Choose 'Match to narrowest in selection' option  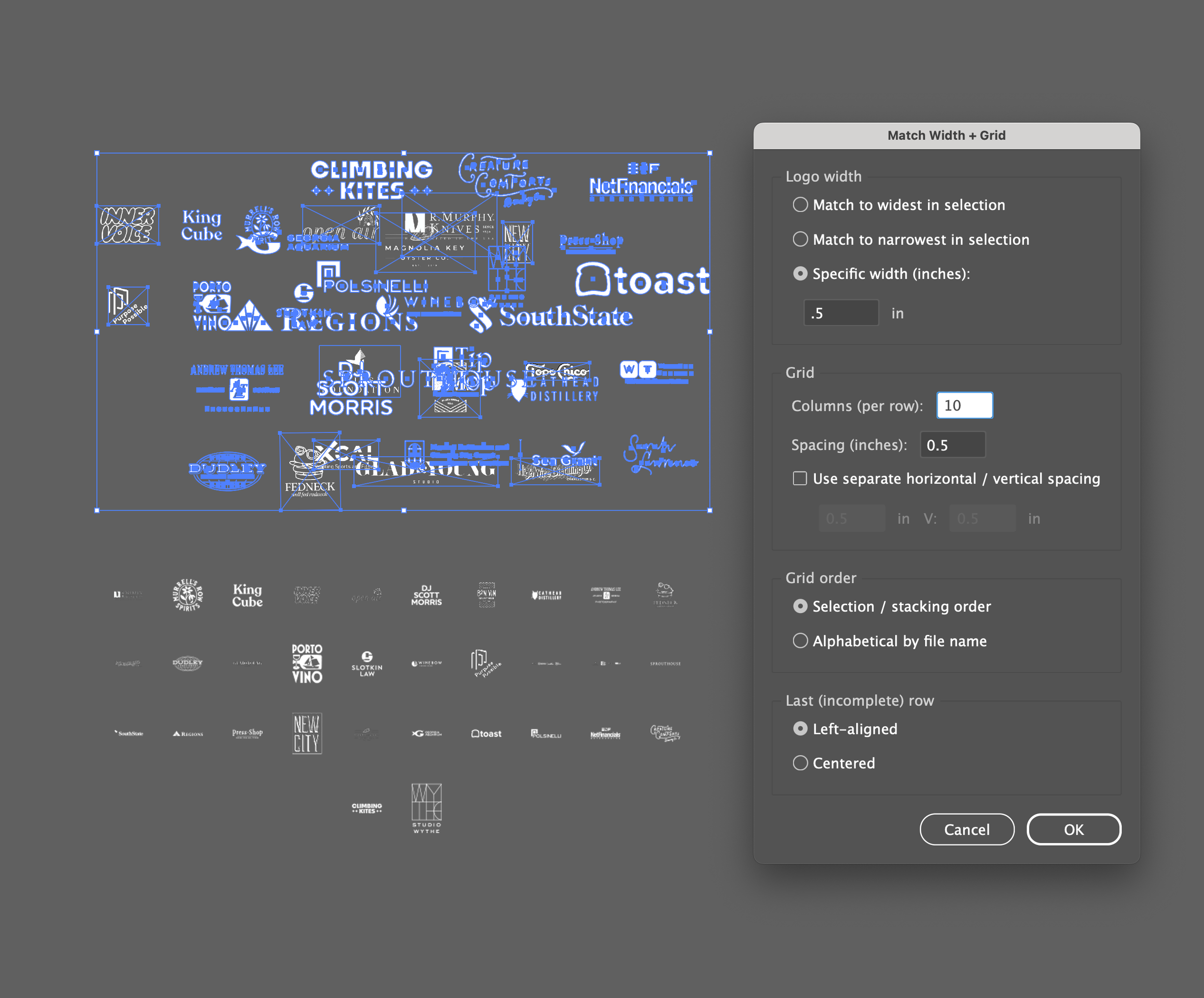[800, 239]
